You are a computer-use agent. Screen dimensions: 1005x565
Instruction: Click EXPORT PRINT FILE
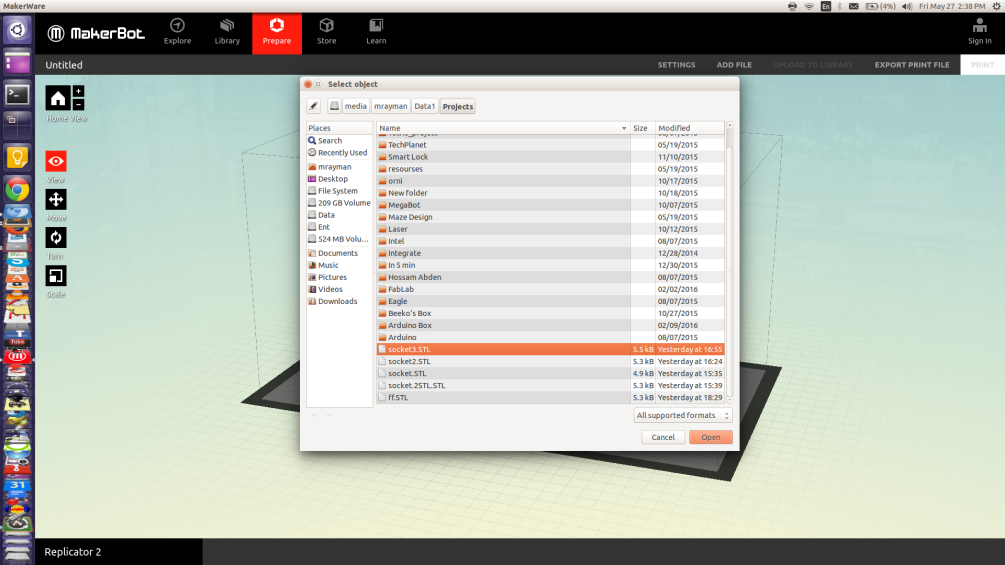tap(912, 65)
